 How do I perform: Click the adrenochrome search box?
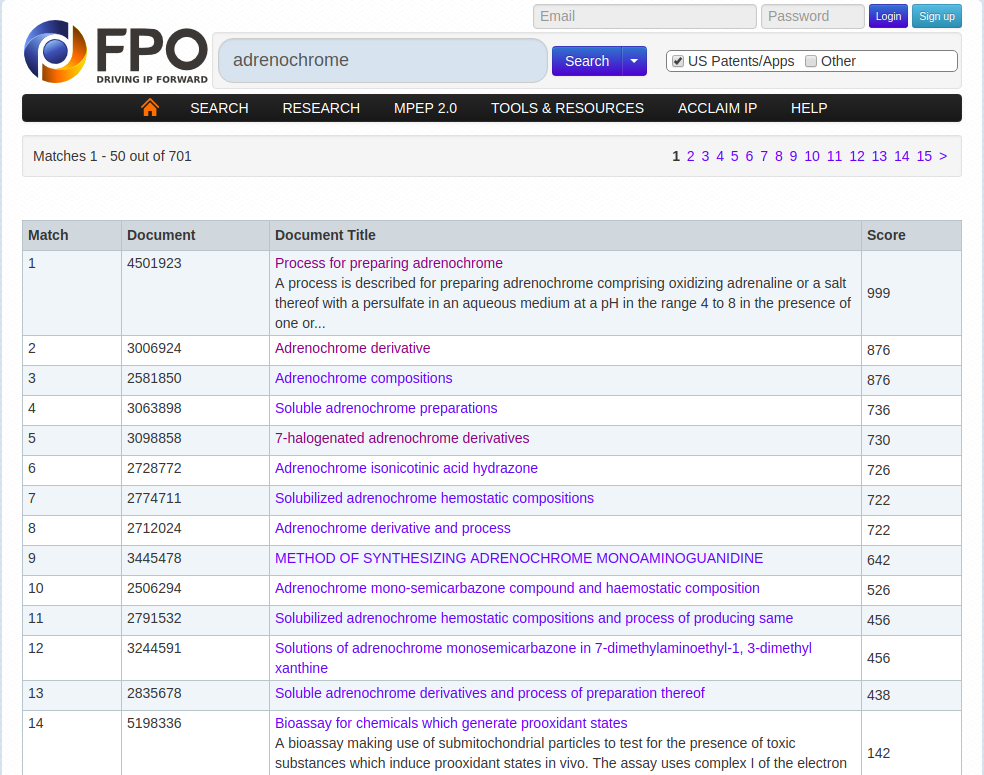tap(383, 60)
